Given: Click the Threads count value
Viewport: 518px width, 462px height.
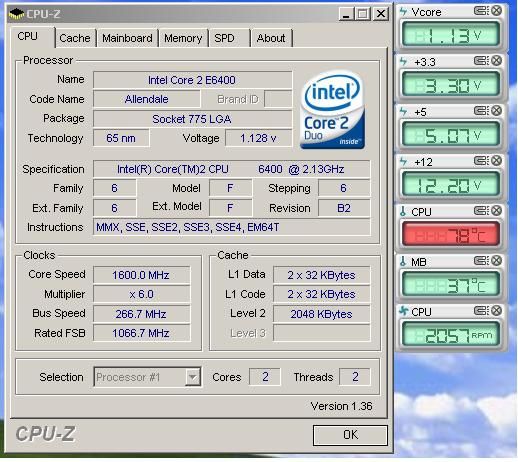Looking at the screenshot, I should (x=355, y=377).
